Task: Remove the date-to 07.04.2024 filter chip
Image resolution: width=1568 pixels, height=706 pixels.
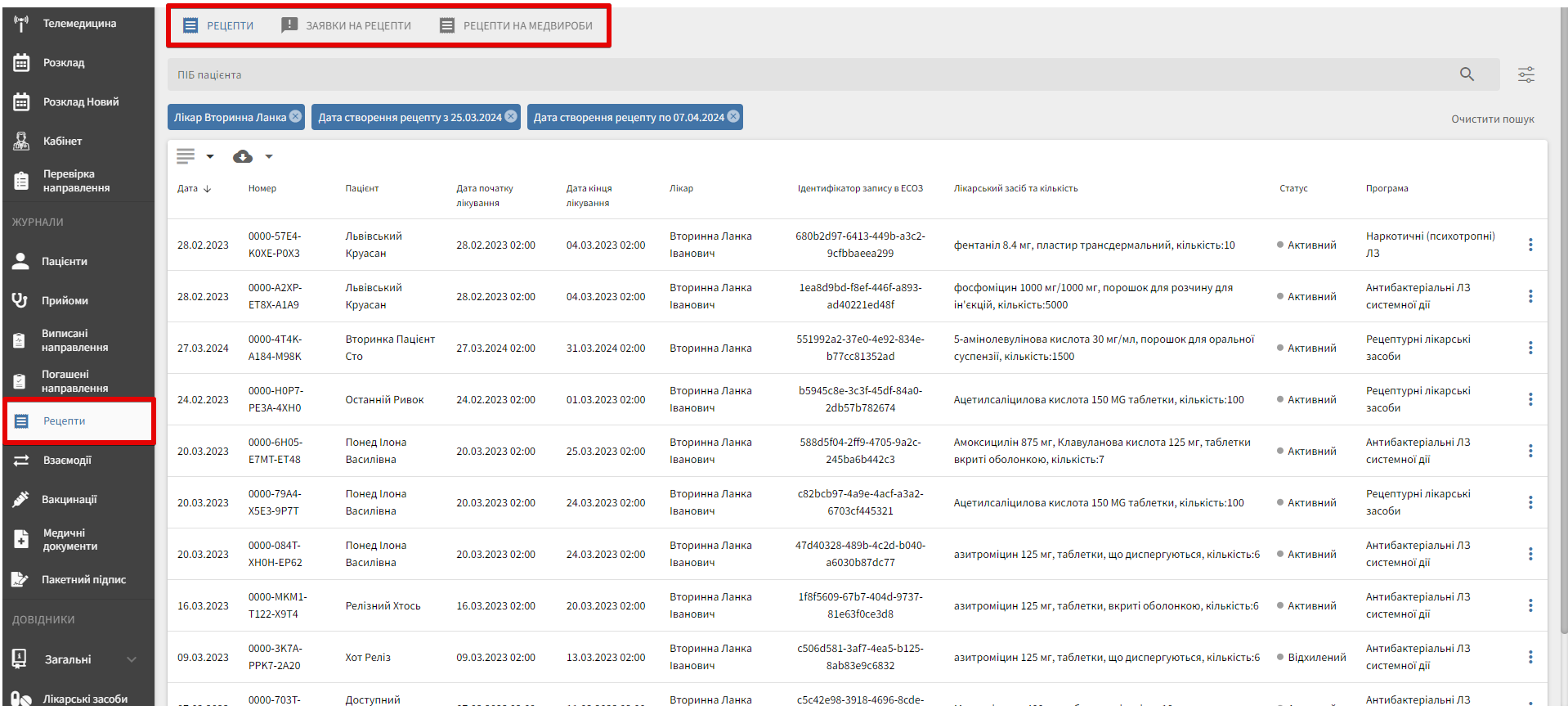Action: tap(733, 117)
